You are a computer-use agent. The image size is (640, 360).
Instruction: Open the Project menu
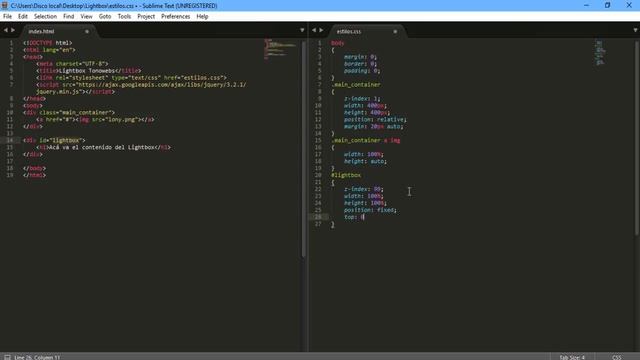click(146, 16)
